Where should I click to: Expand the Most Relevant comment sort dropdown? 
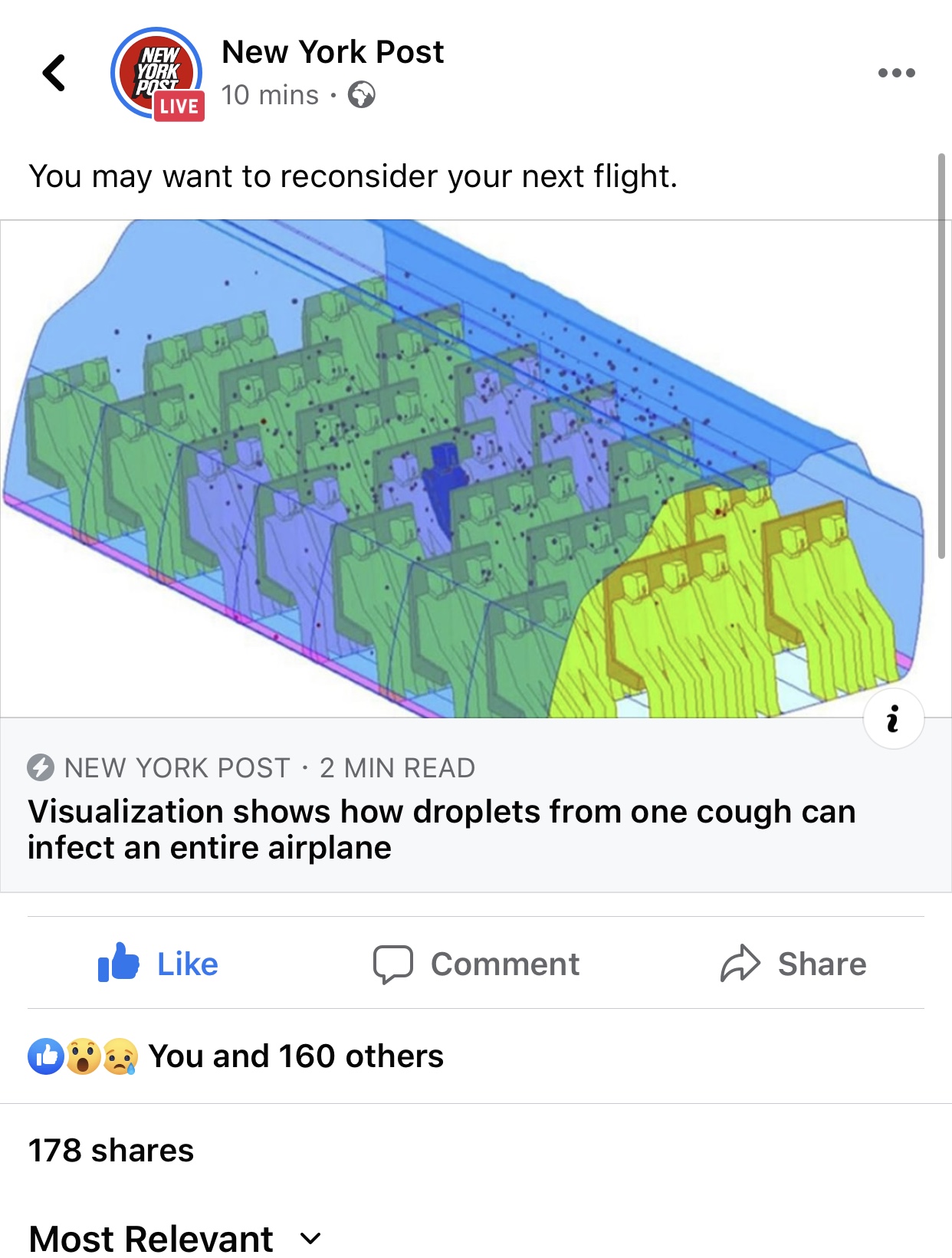(310, 1238)
